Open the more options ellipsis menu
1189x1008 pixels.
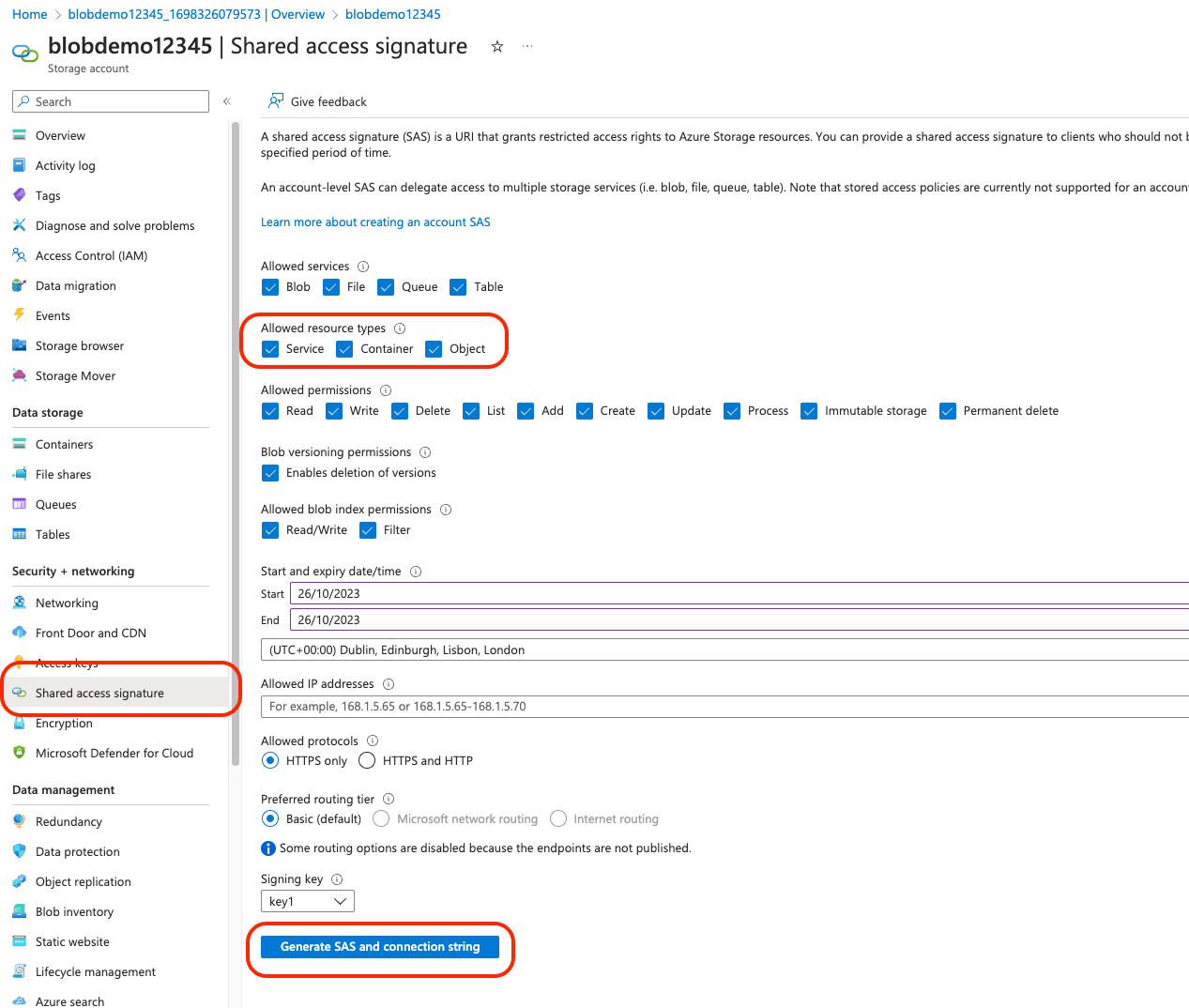coord(527,46)
